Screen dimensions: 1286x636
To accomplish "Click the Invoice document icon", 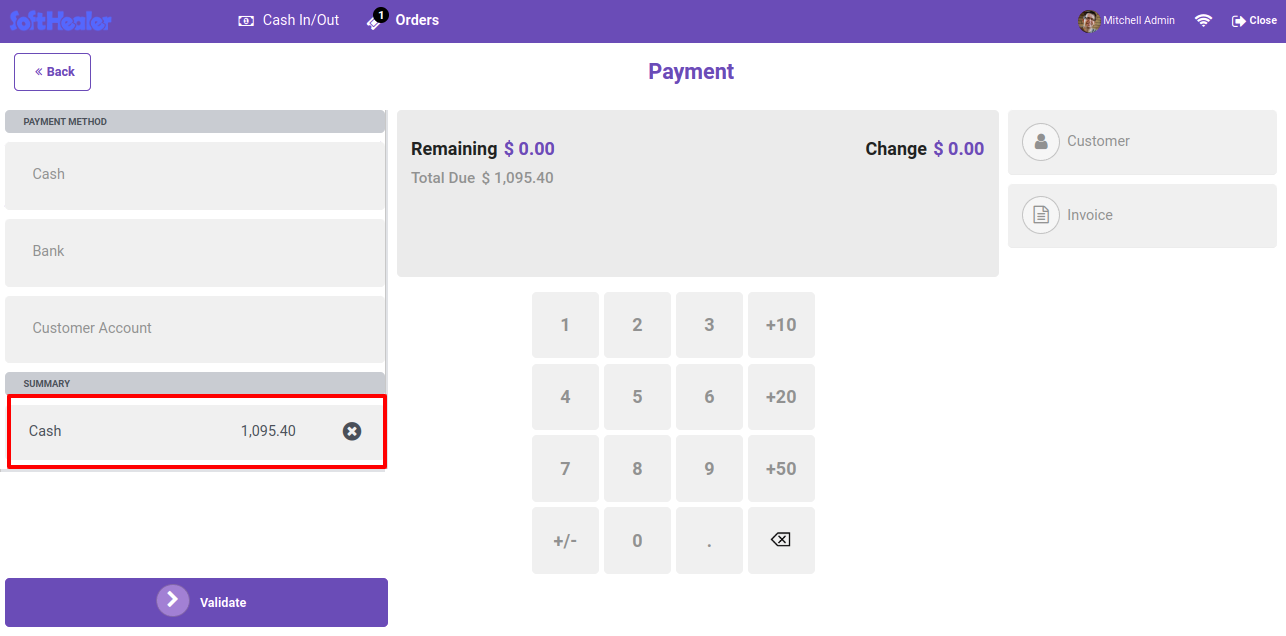I will [1041, 215].
